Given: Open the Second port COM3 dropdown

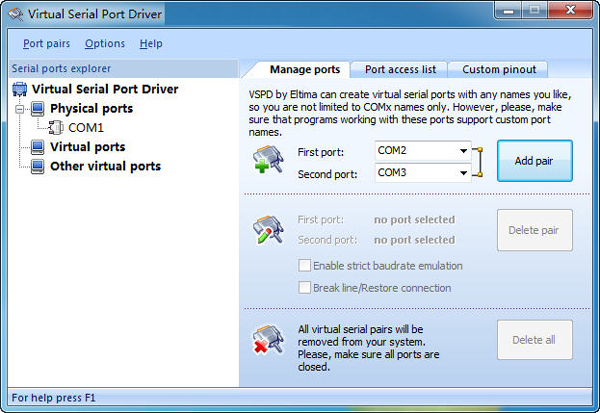Looking at the screenshot, I should pyautogui.click(x=463, y=173).
